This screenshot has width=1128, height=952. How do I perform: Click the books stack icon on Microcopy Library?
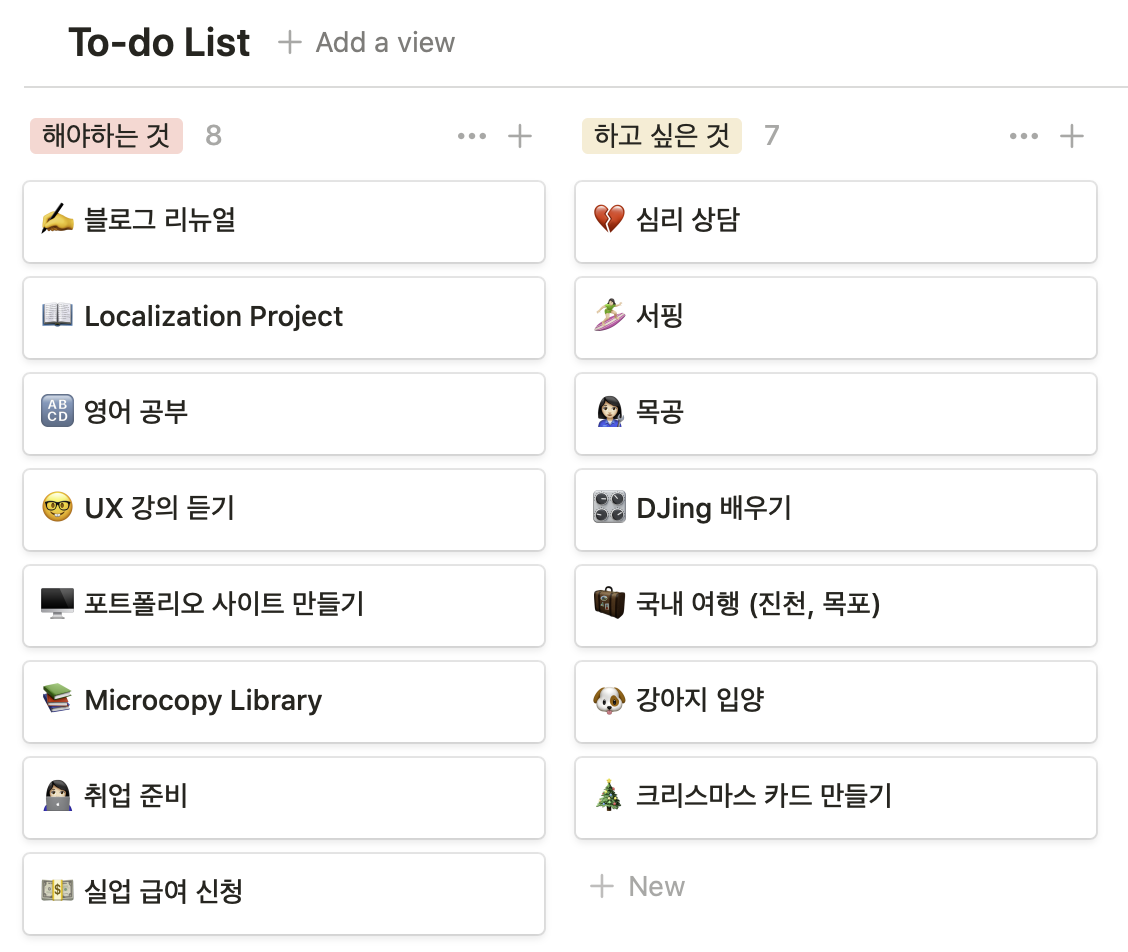click(58, 699)
